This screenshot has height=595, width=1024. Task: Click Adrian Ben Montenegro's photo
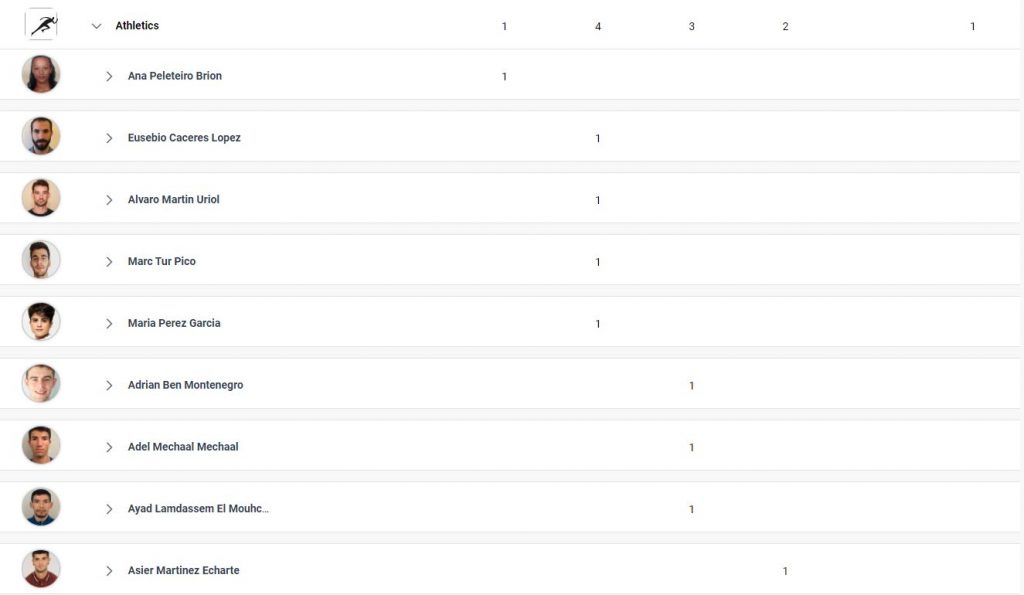click(41, 383)
